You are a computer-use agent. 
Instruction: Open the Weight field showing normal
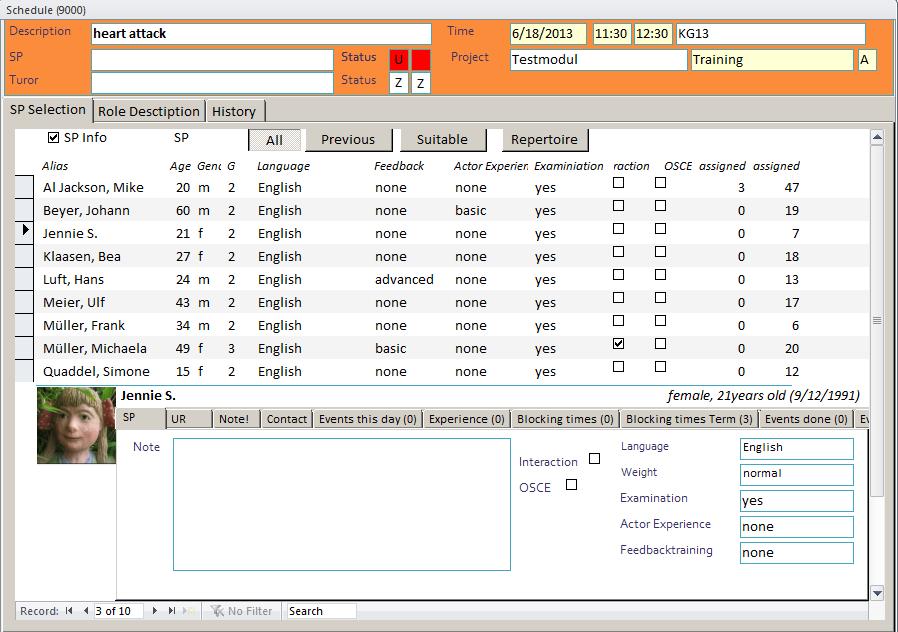coord(796,474)
